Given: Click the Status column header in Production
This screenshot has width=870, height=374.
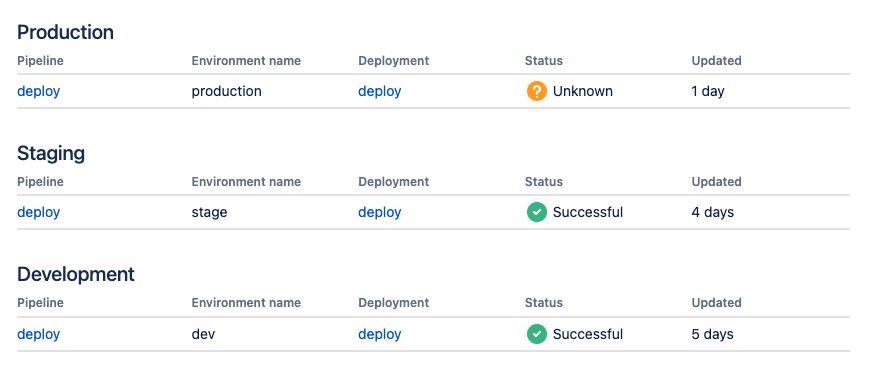Looking at the screenshot, I should click(544, 60).
